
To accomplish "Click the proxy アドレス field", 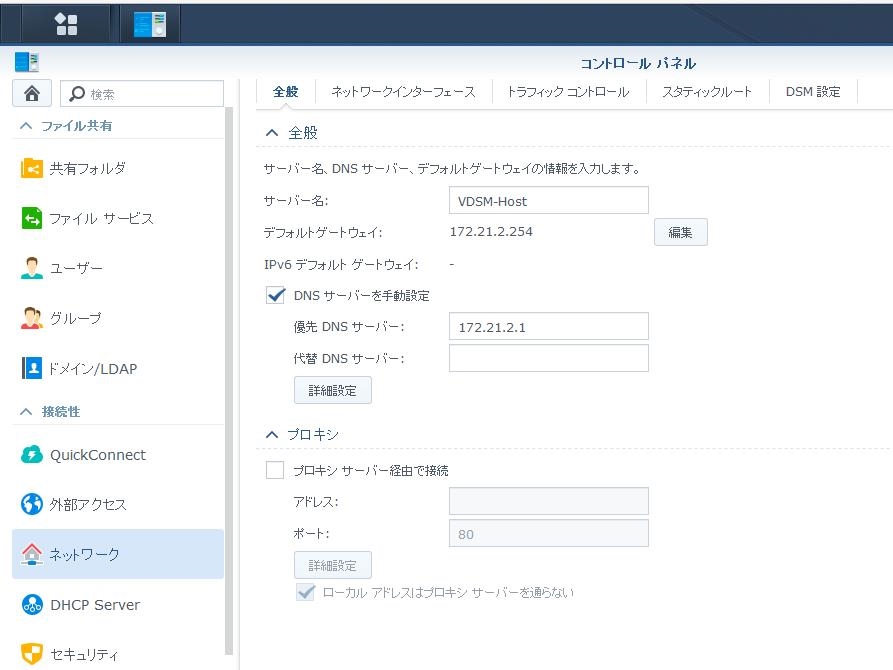I will pyautogui.click(x=548, y=501).
